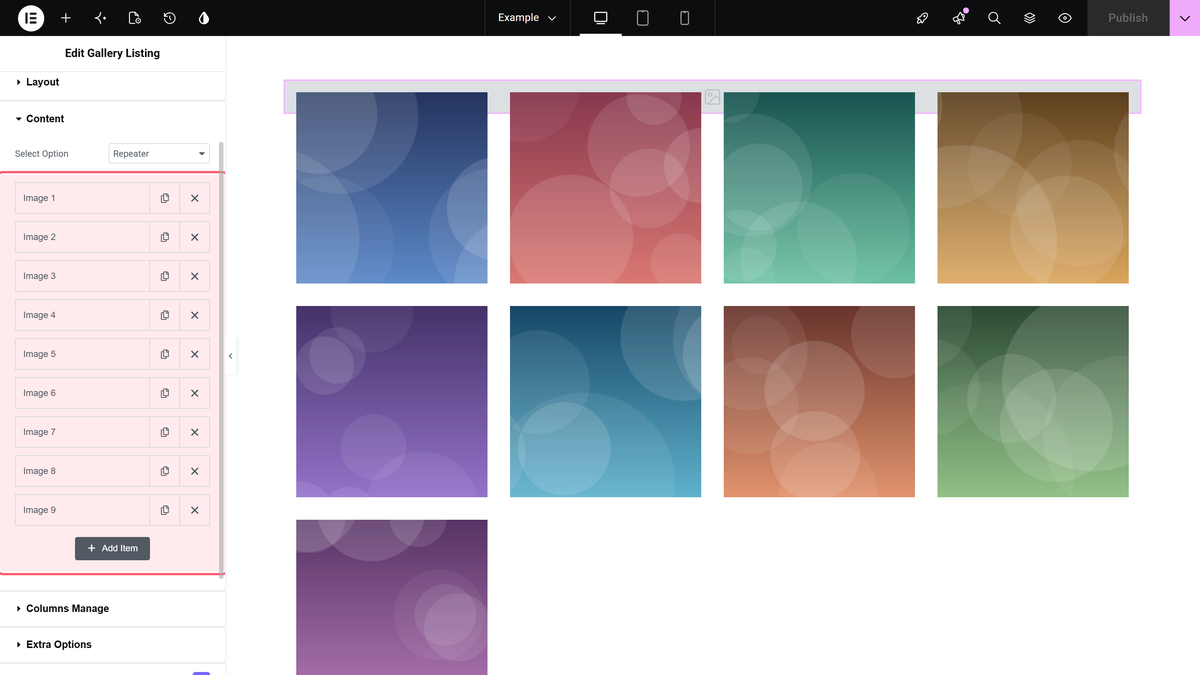Open the Image 2 repeater item
Viewport: 1200px width, 675px height.
[82, 237]
